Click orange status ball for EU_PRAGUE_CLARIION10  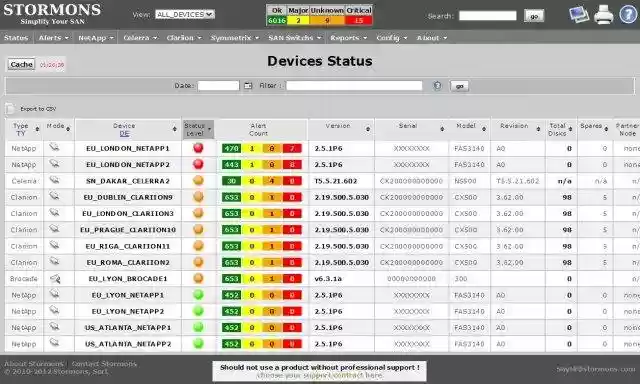(x=198, y=229)
